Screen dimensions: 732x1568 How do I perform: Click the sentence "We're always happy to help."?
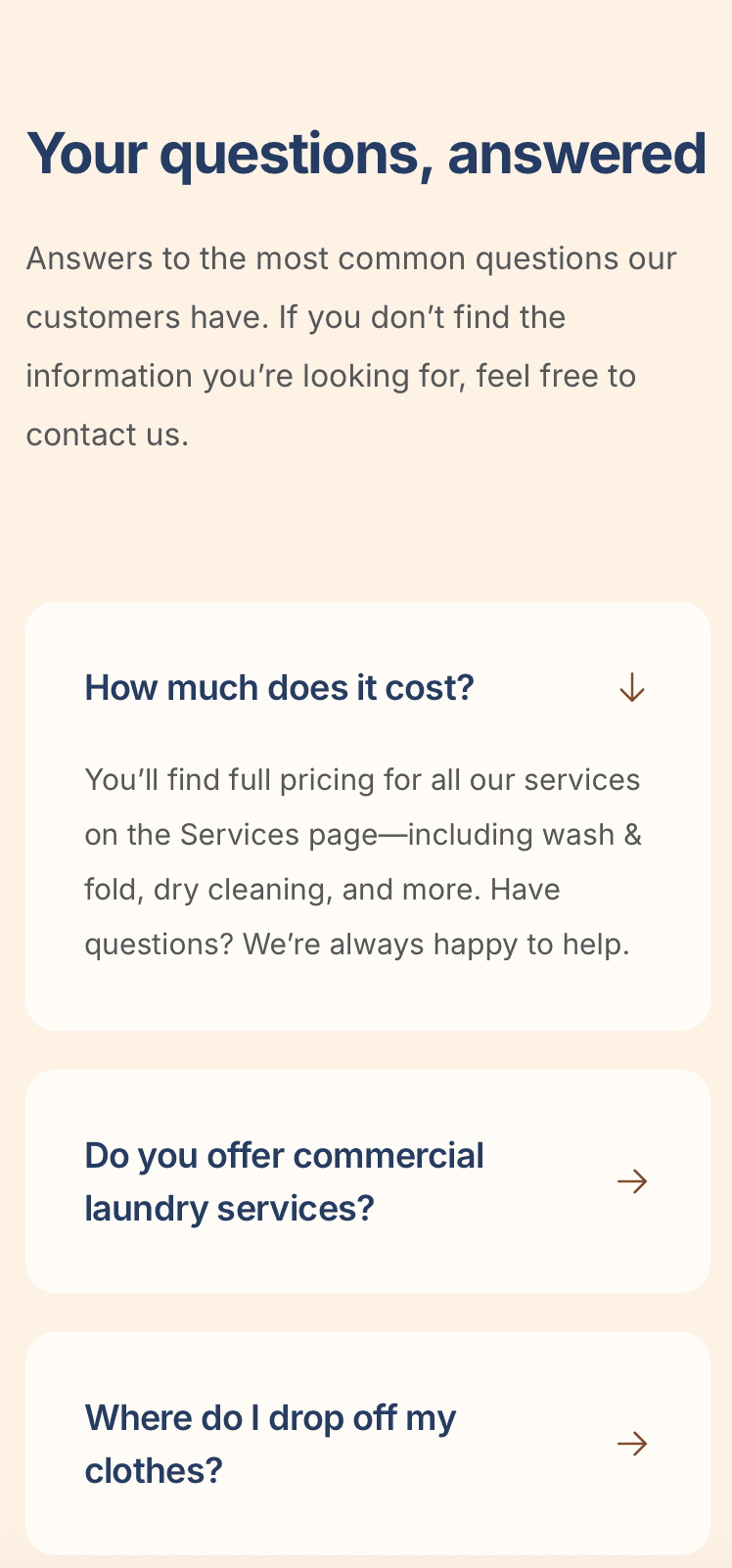pyautogui.click(x=436, y=945)
